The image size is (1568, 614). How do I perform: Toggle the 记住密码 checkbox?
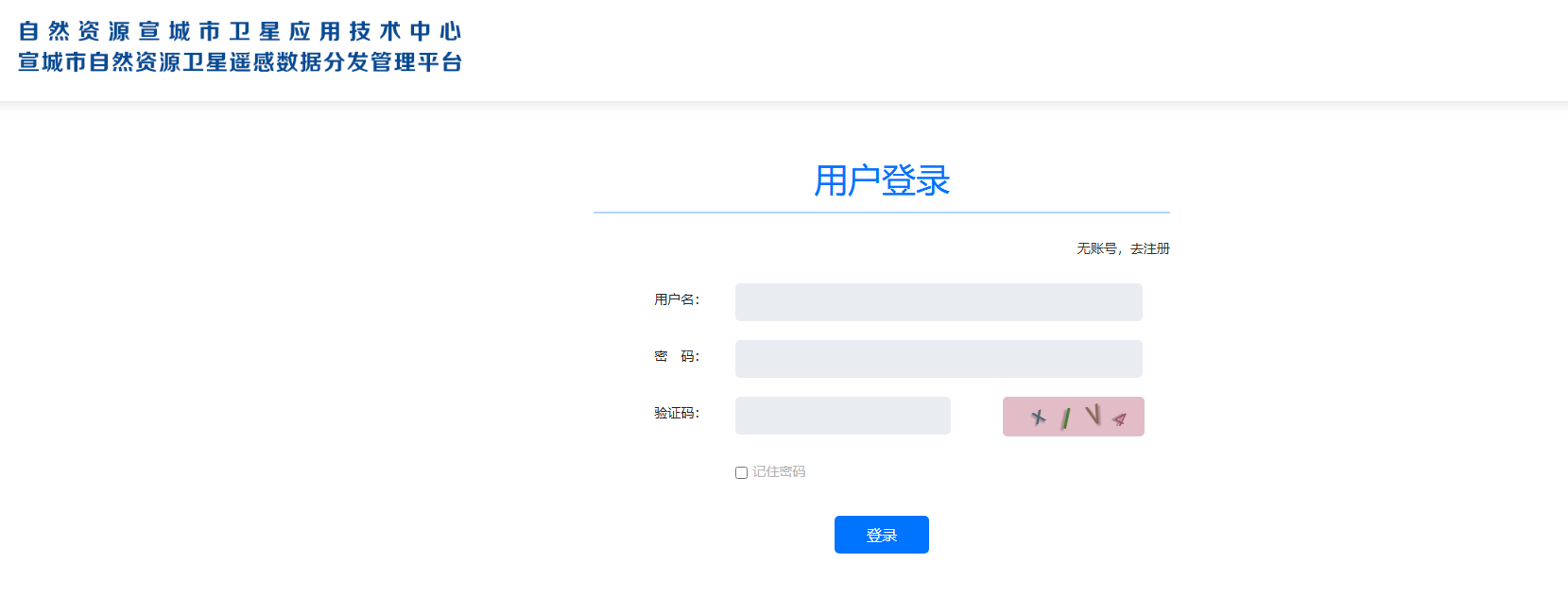point(741,472)
